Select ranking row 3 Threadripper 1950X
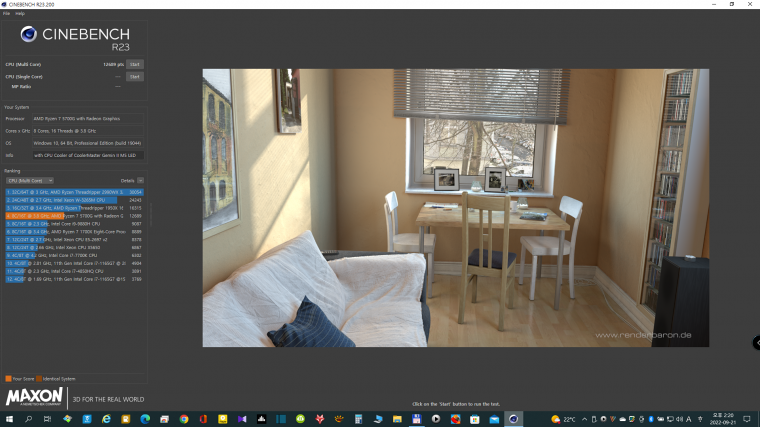Viewport: 760px width, 427px height. pos(74,208)
